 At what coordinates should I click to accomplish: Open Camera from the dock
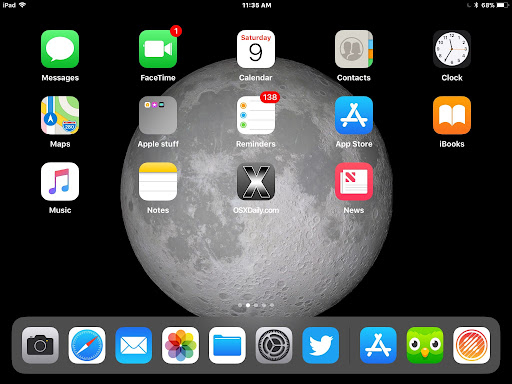pos(40,345)
